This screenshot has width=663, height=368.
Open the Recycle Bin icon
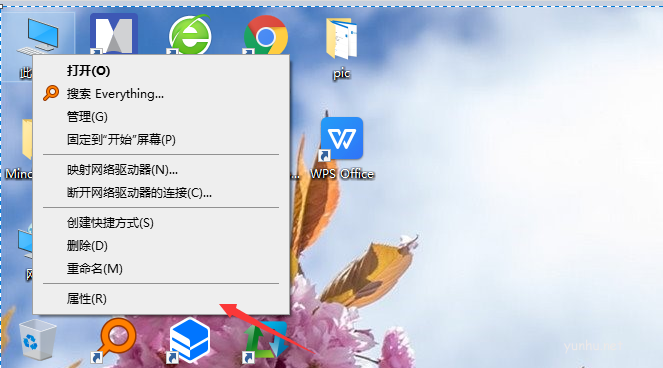[x=37, y=340]
